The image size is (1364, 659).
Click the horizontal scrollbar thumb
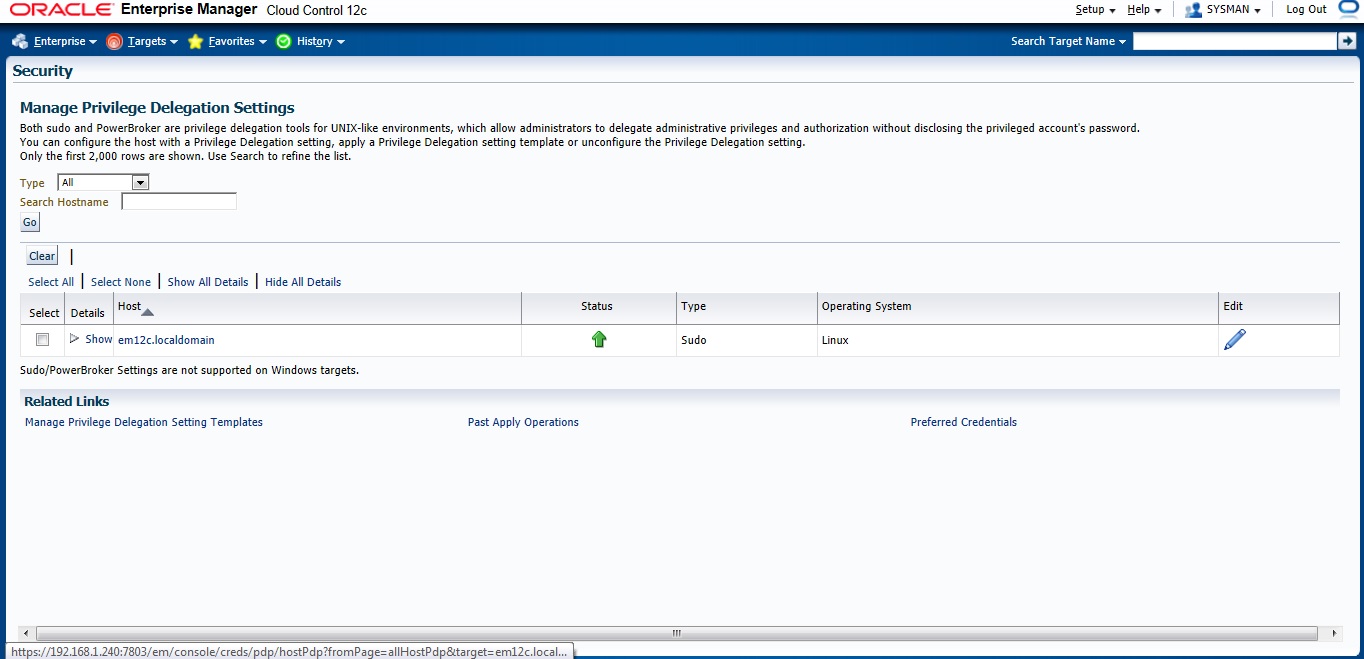[x=676, y=633]
